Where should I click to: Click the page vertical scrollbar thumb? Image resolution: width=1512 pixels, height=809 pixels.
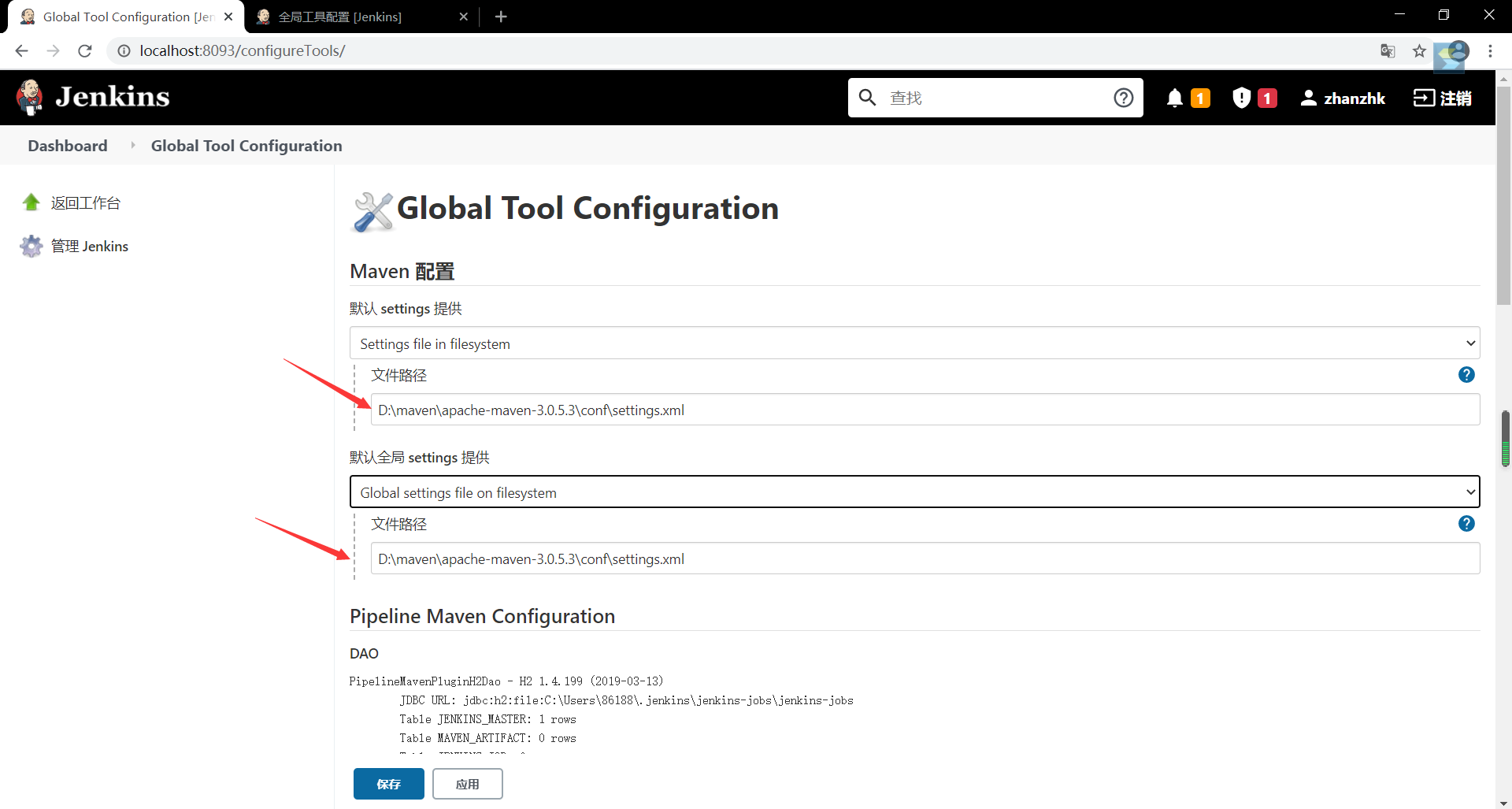[x=1503, y=195]
